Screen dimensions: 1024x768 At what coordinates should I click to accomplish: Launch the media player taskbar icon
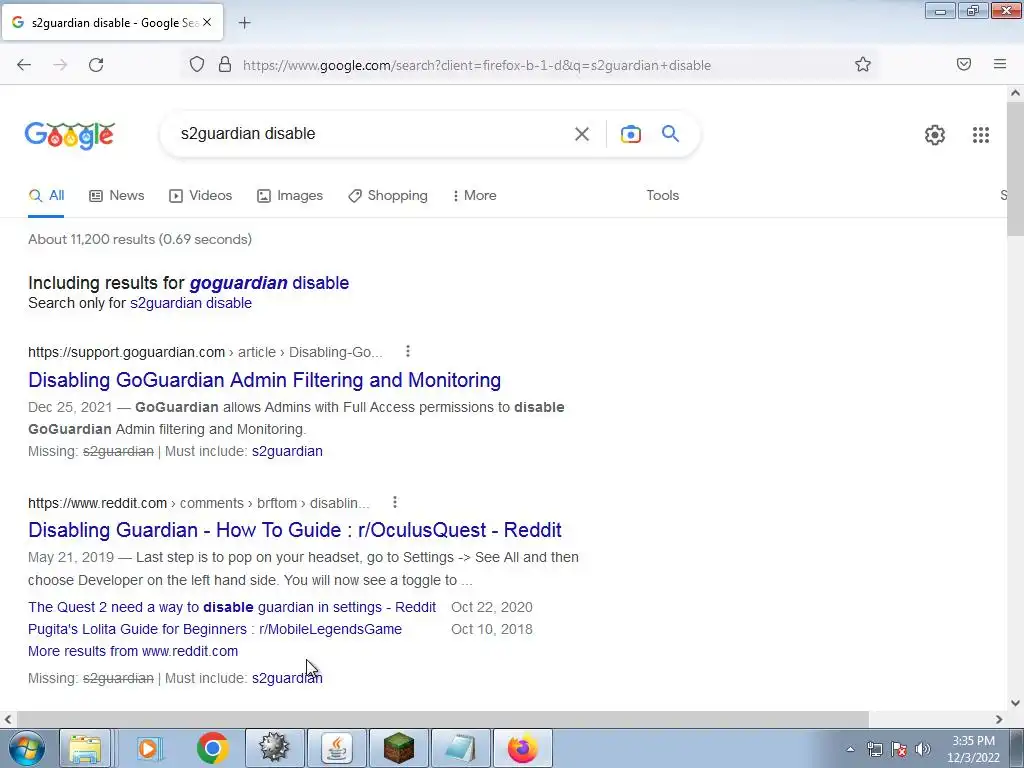[x=149, y=748]
